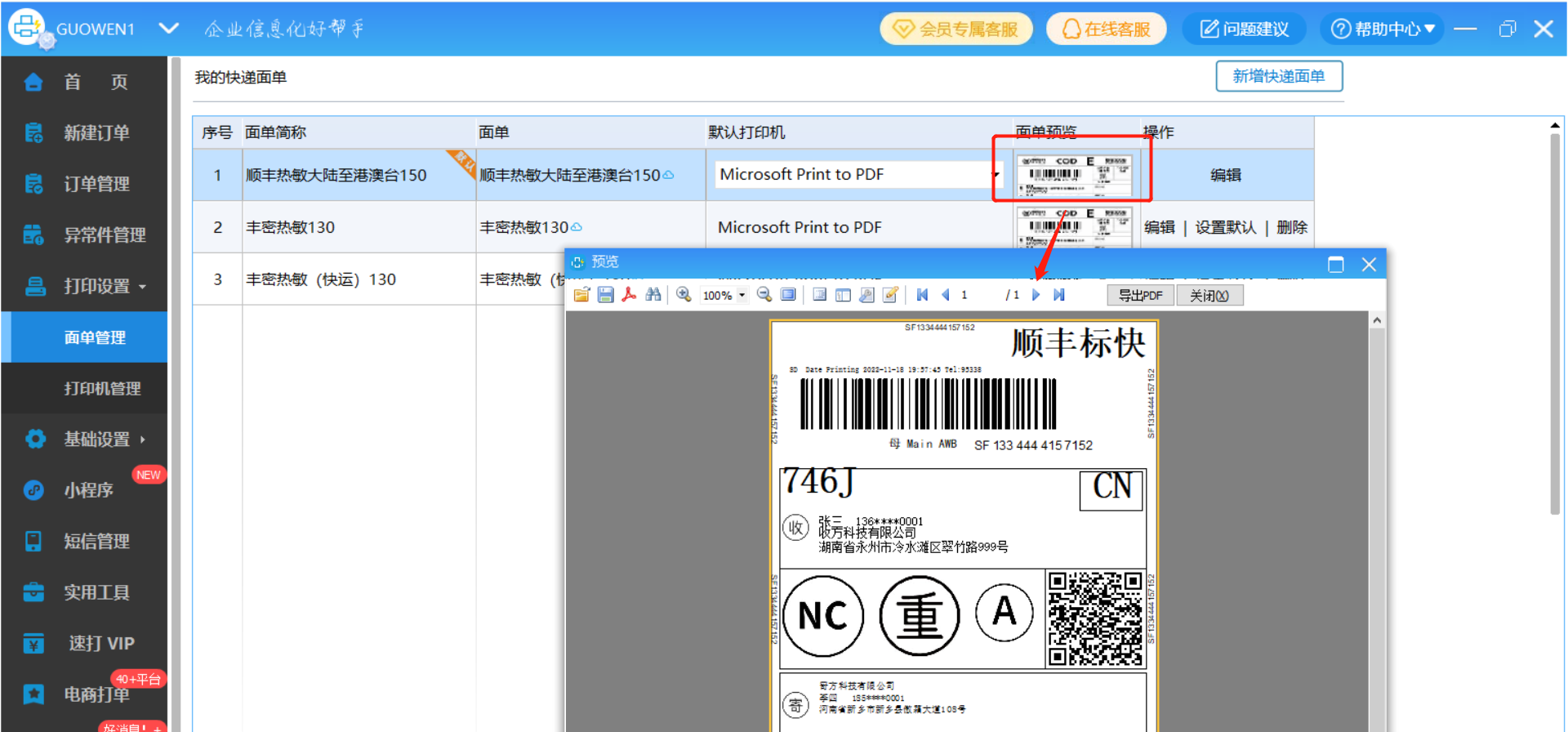Image resolution: width=1568 pixels, height=732 pixels.
Task: Click 问题建议 button
Action: pyautogui.click(x=1244, y=29)
